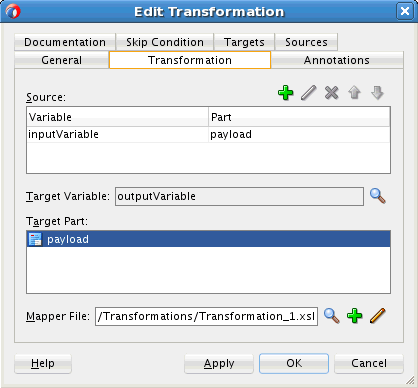Open the Annotations tab

[337, 60]
